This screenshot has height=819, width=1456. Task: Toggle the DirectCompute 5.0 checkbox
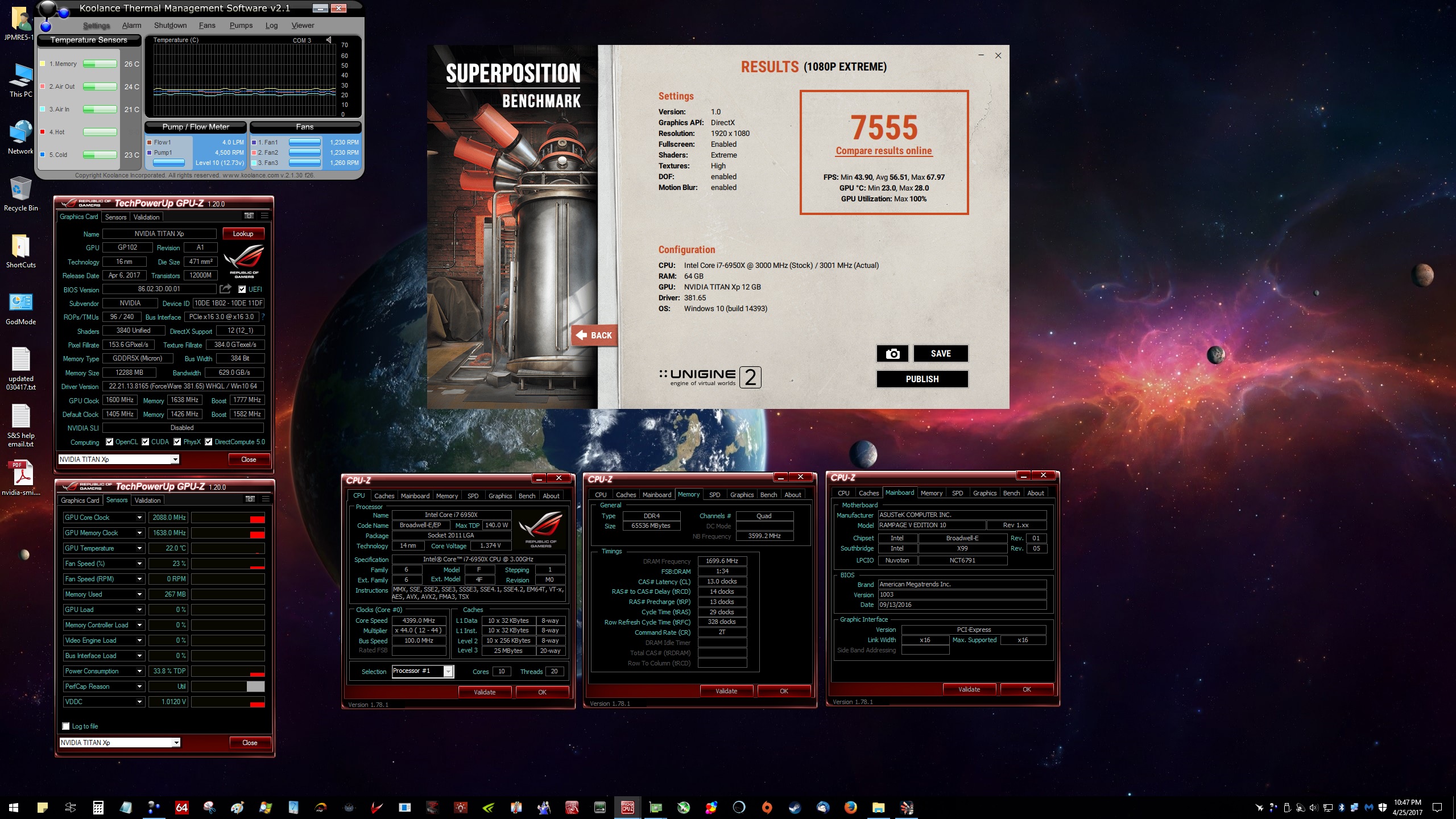[209, 442]
